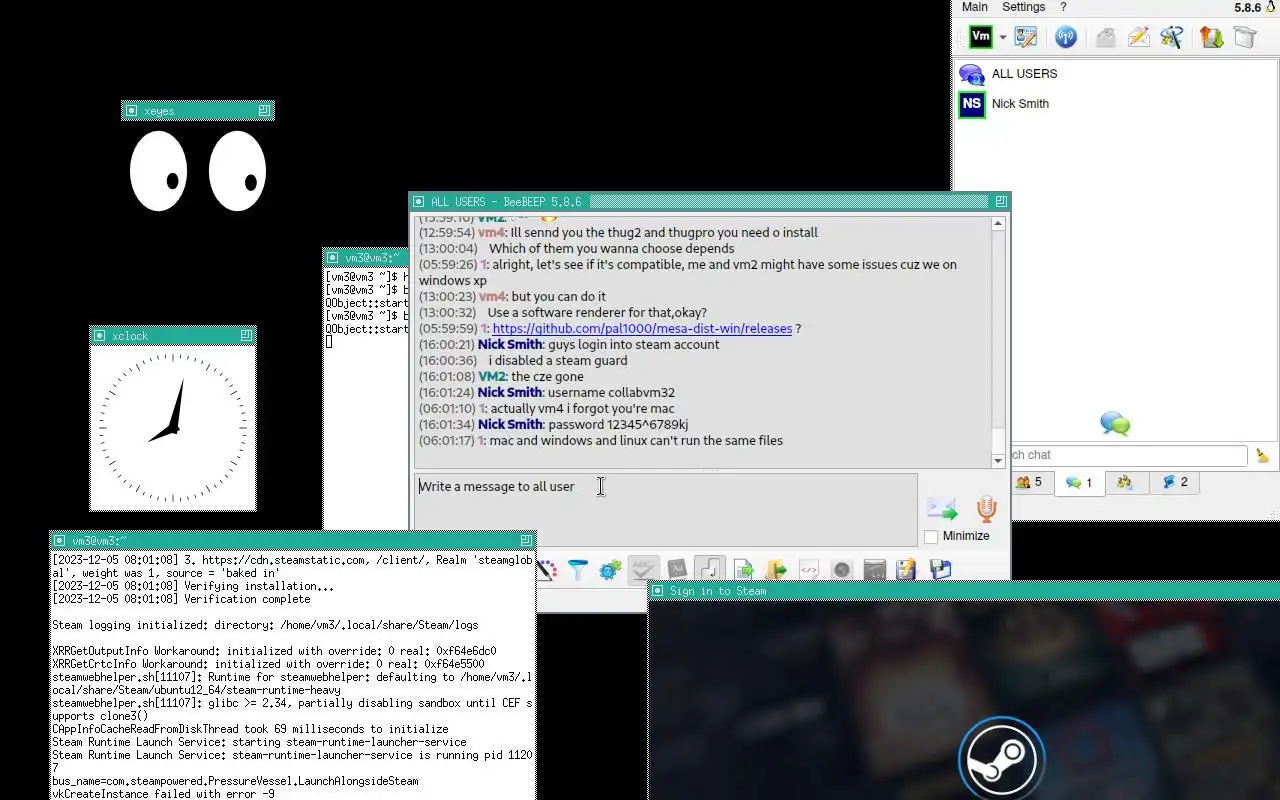Click the blue gear chat settings icon
Screen dimensions: 1280x800
tap(610, 570)
